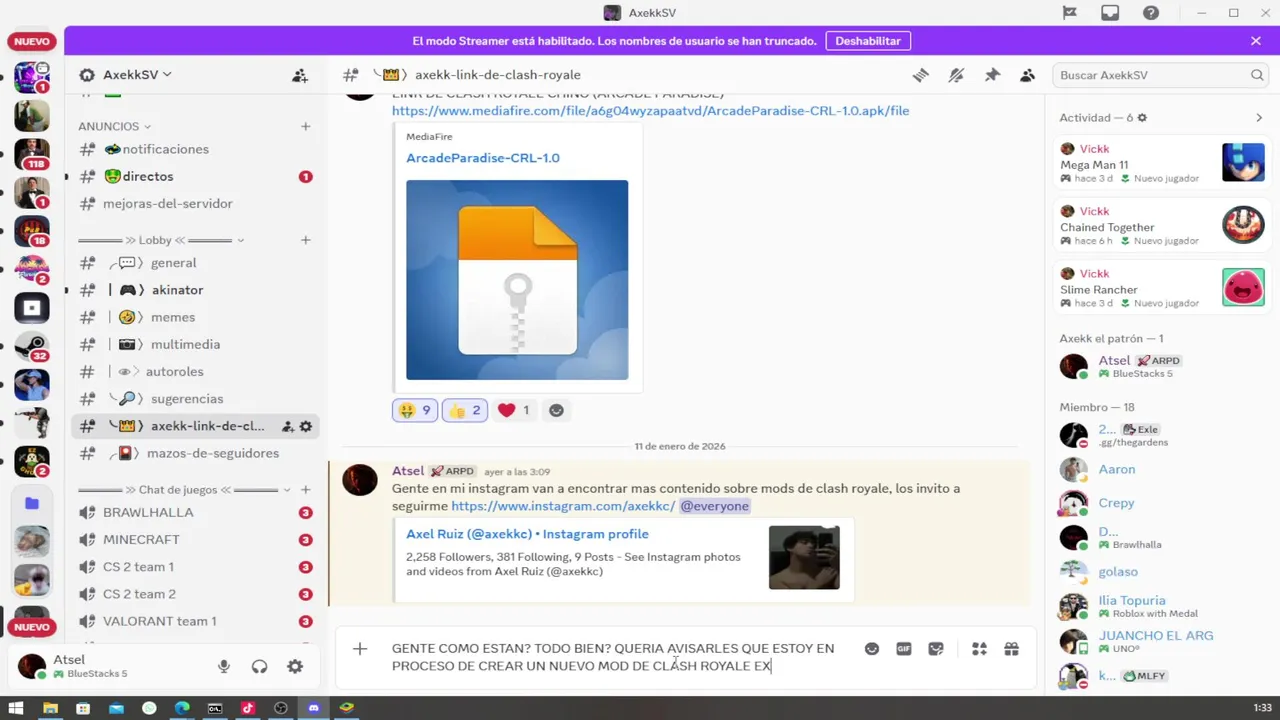
Task: Select member Ilia Topuria
Action: [1162, 606]
